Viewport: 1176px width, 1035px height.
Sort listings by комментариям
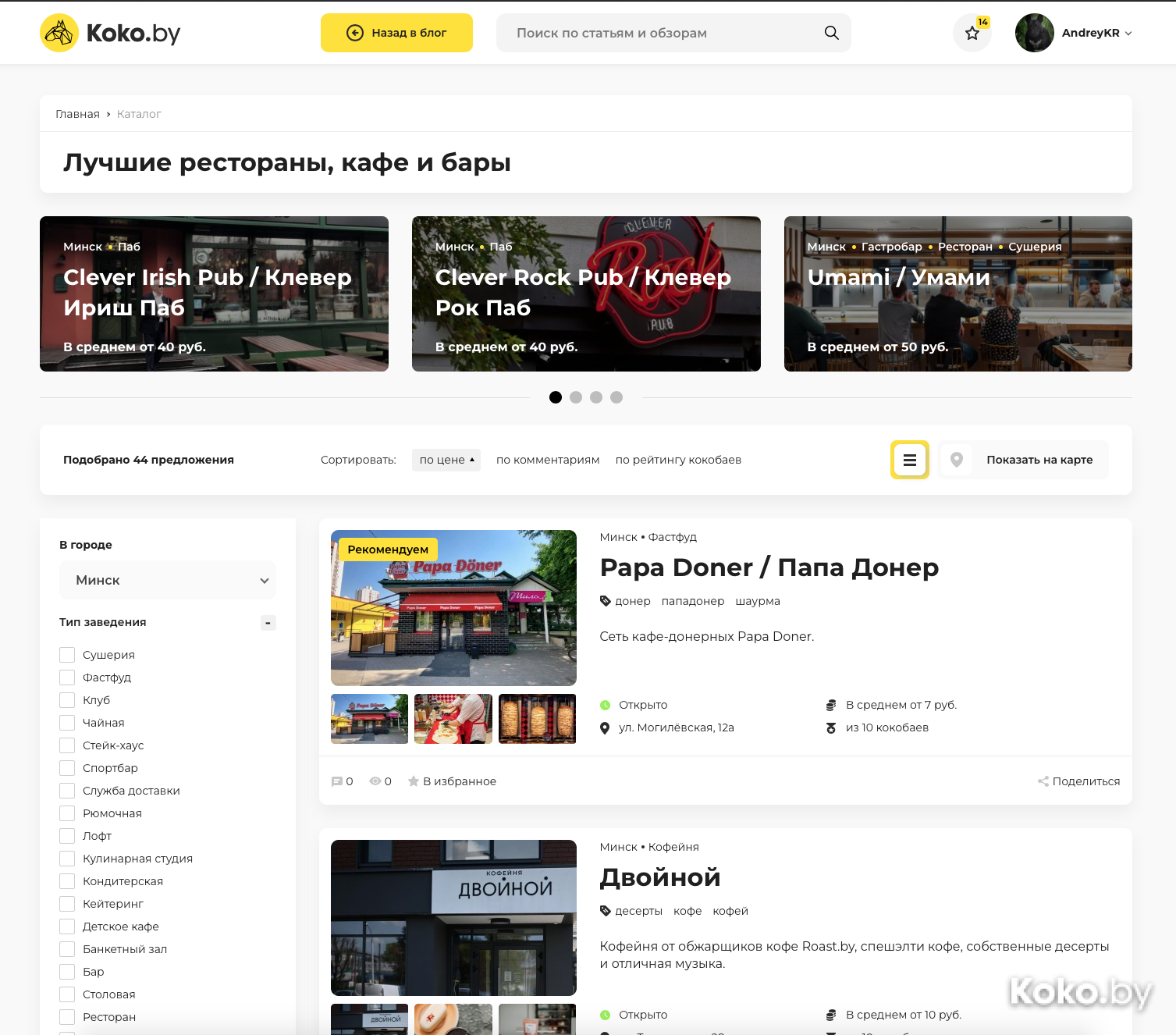pyautogui.click(x=548, y=460)
